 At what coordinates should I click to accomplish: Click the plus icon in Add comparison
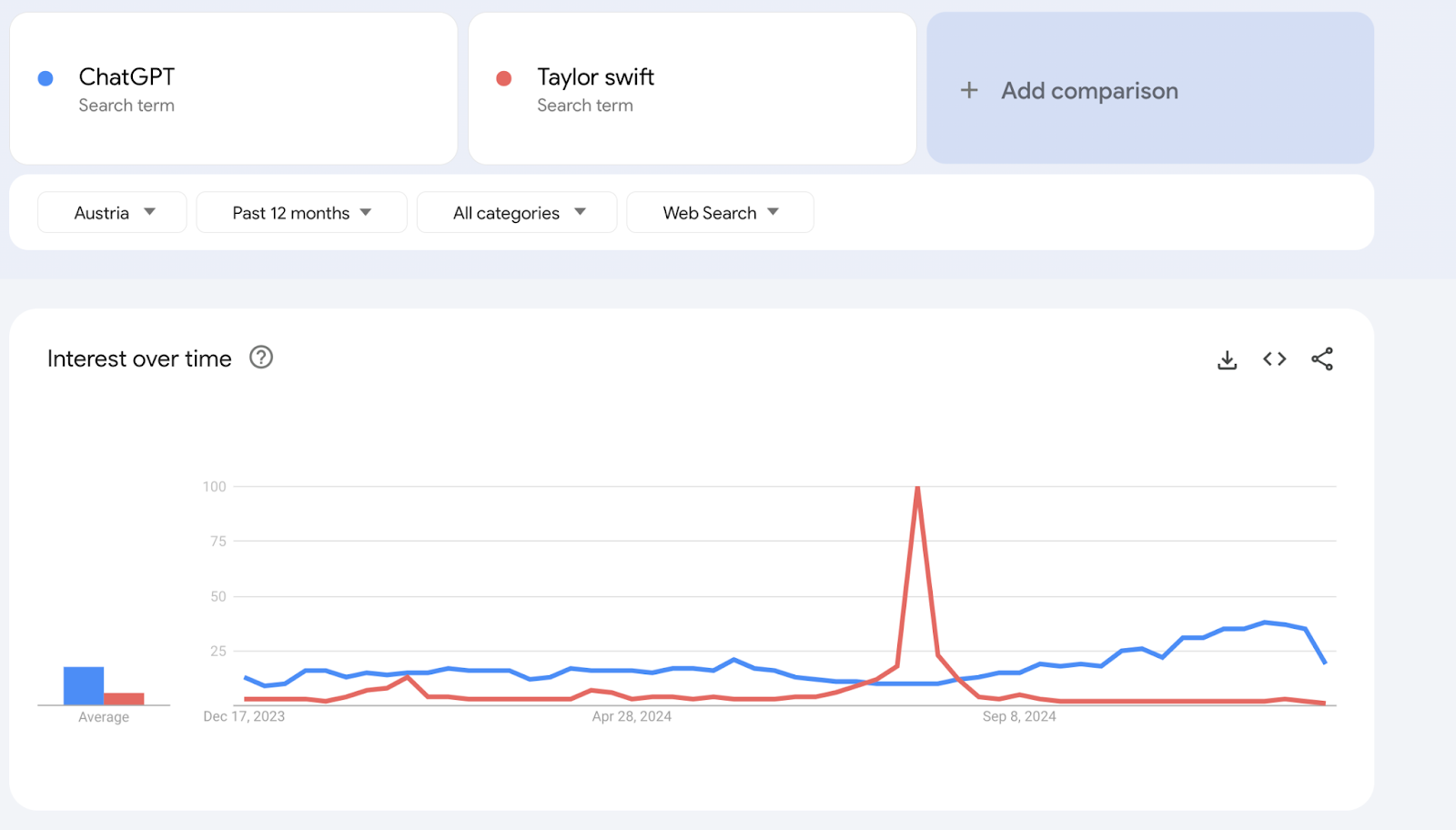pos(969,90)
